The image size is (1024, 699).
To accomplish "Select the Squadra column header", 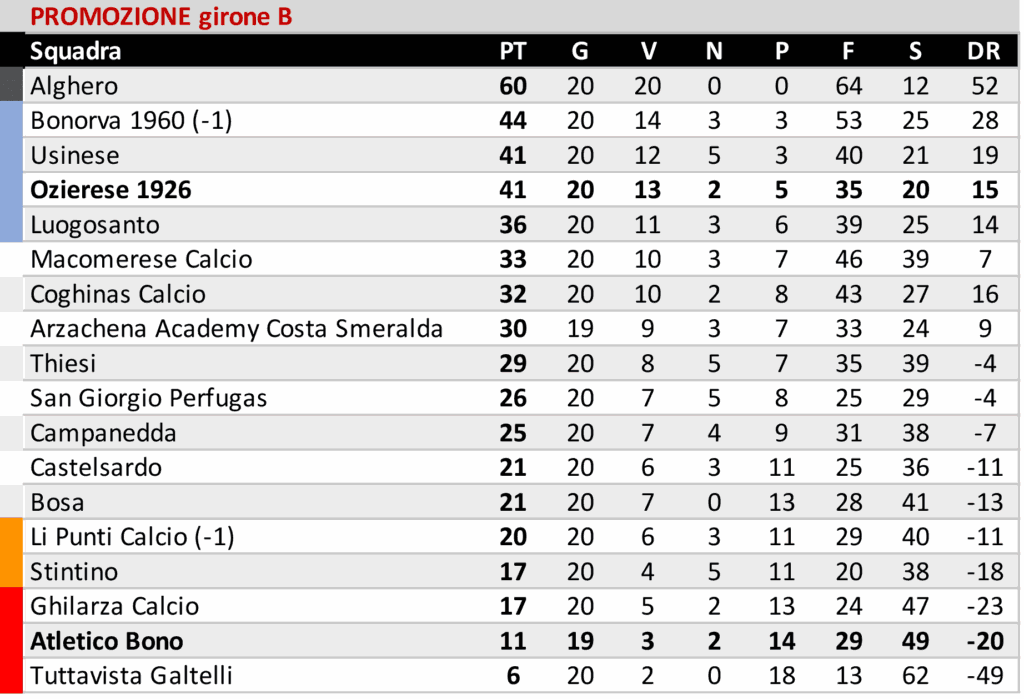I will [76, 51].
